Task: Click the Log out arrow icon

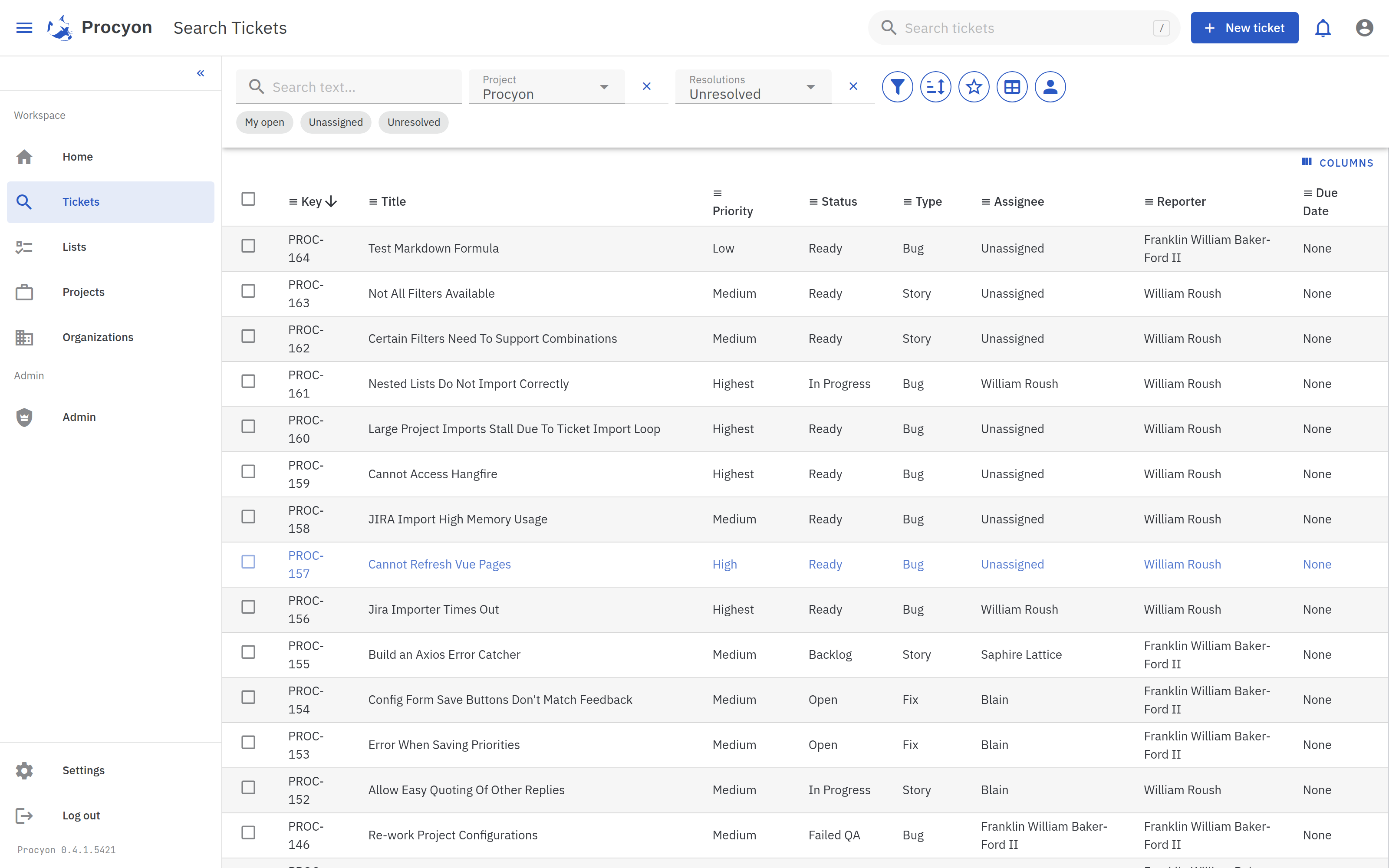Action: point(24,816)
